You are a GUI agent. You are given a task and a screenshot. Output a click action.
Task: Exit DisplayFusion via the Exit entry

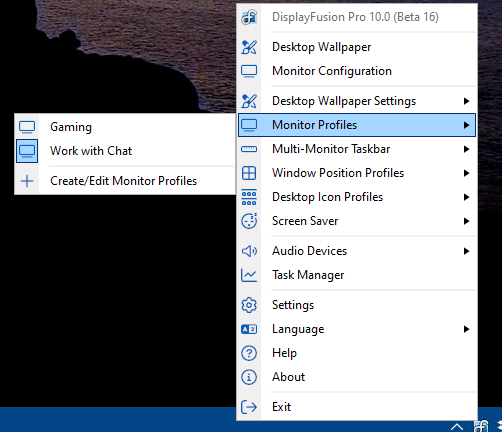(357, 407)
